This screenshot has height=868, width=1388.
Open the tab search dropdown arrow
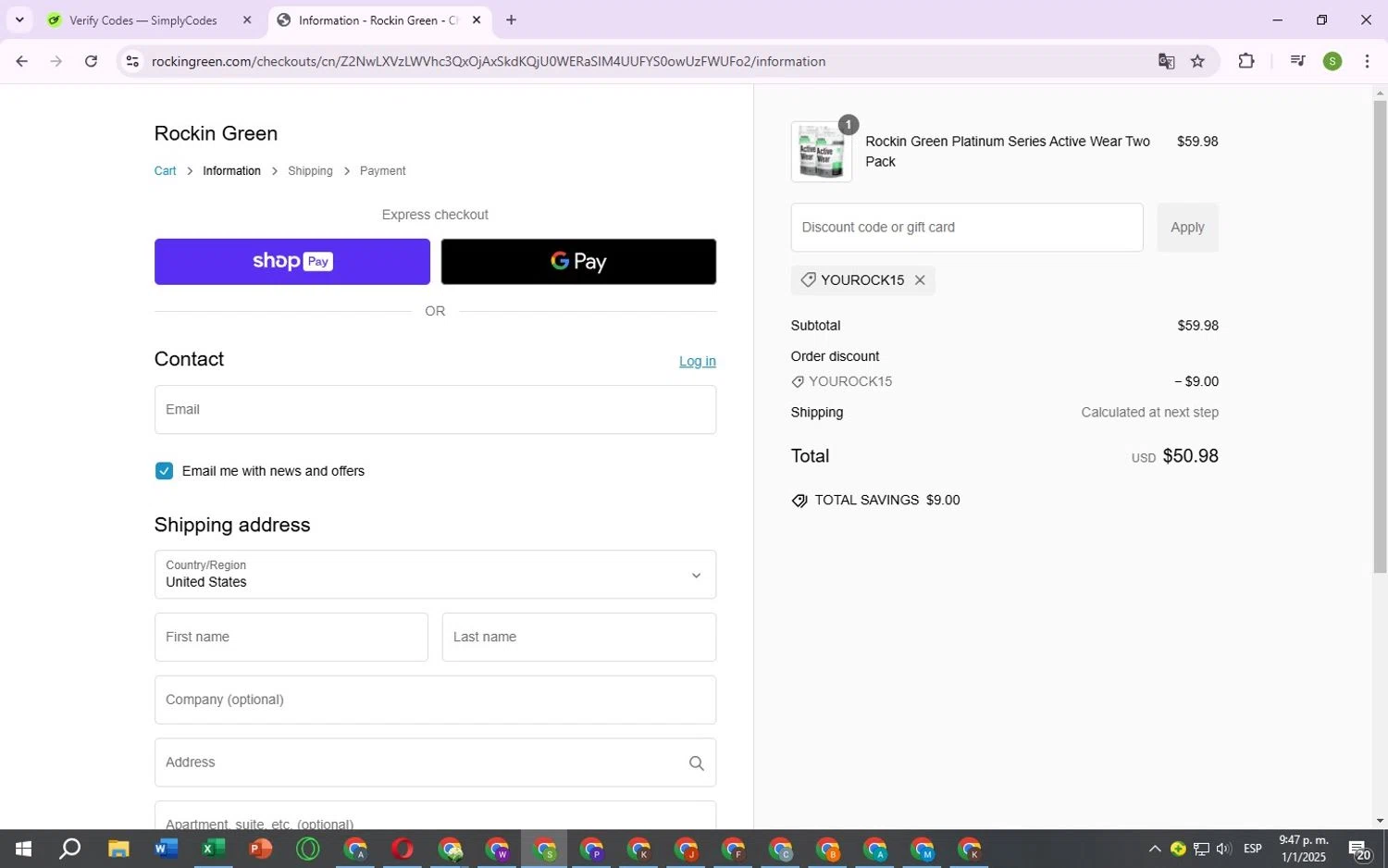[x=19, y=19]
